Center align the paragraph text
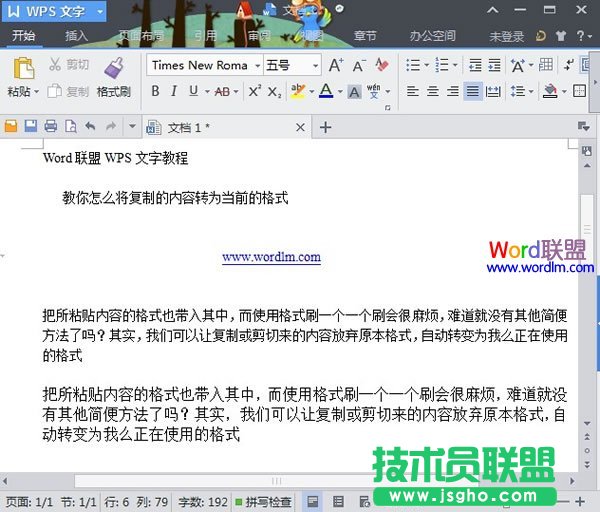Screen dimensions: 600x512 coord(433,91)
